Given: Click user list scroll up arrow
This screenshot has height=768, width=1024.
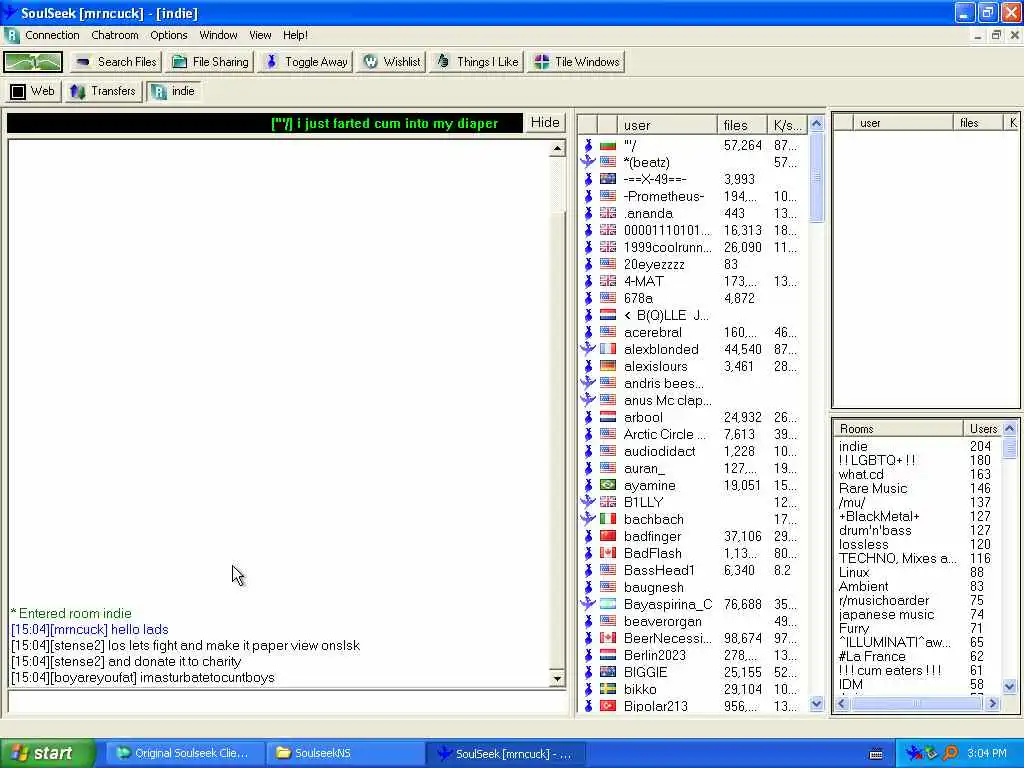Looking at the screenshot, I should [816, 123].
